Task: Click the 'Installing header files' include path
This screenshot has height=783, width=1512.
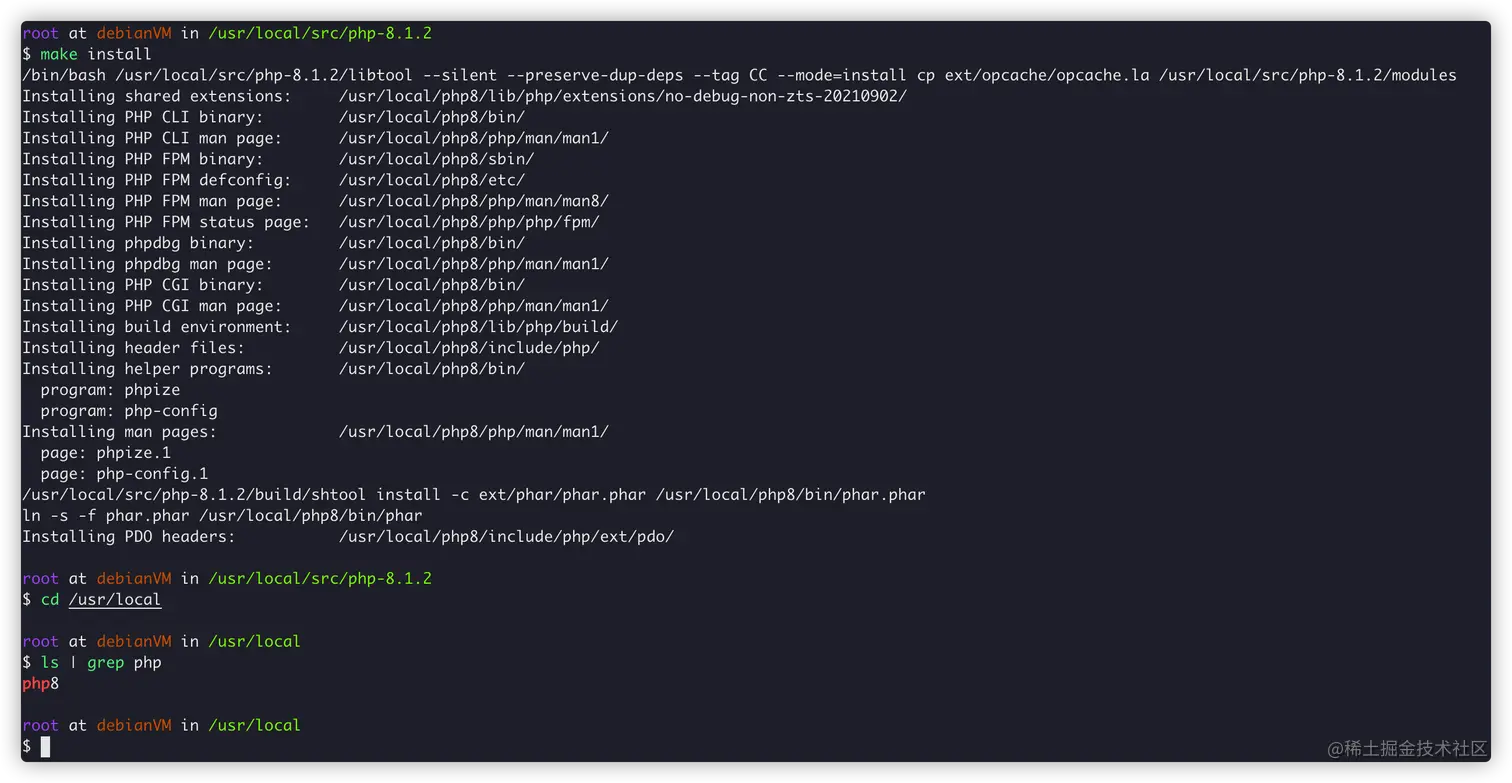Action: pos(469,348)
